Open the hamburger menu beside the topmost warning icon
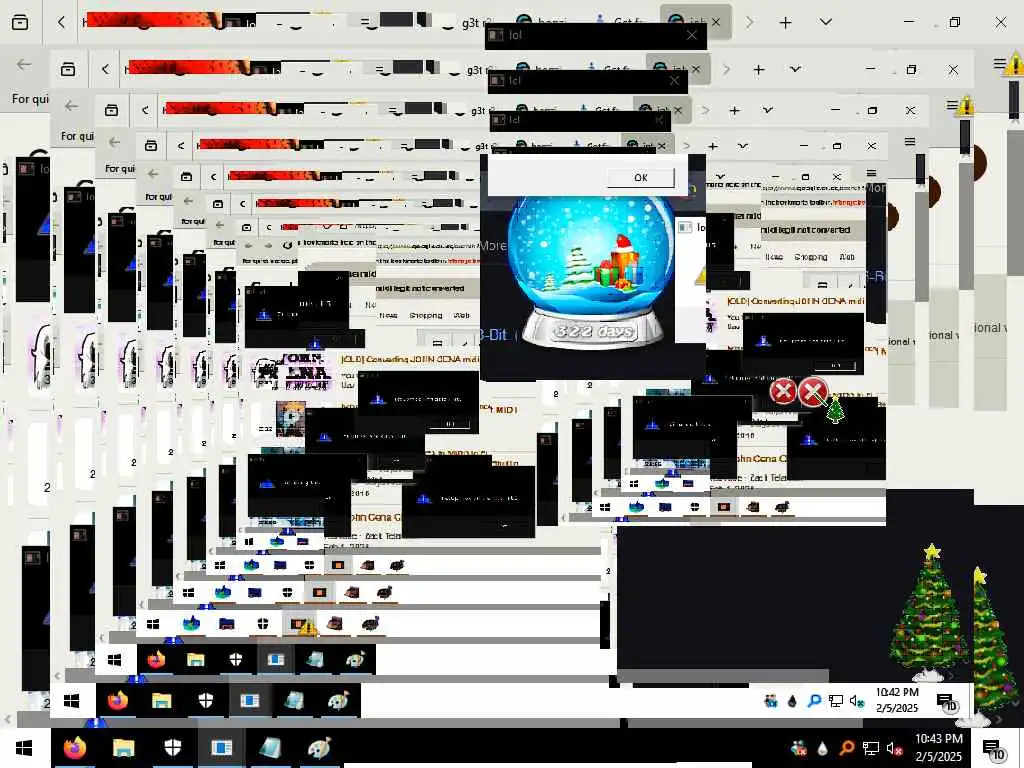 [1000, 63]
